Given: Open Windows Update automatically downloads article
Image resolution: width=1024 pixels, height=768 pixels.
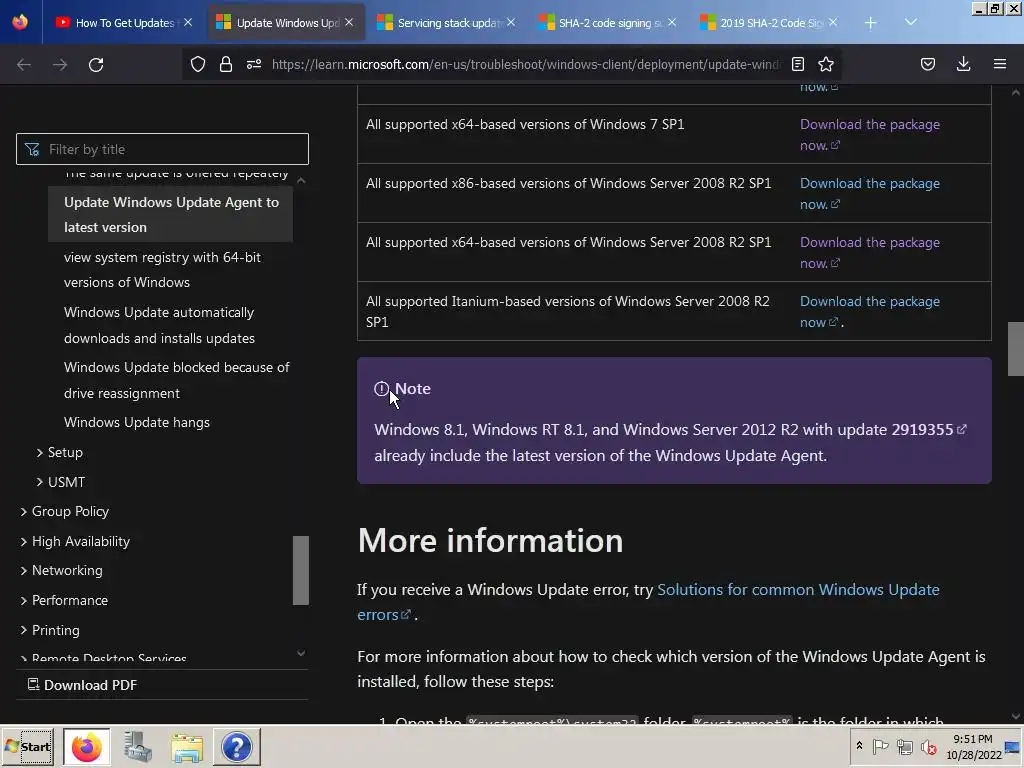Looking at the screenshot, I should pyautogui.click(x=159, y=325).
